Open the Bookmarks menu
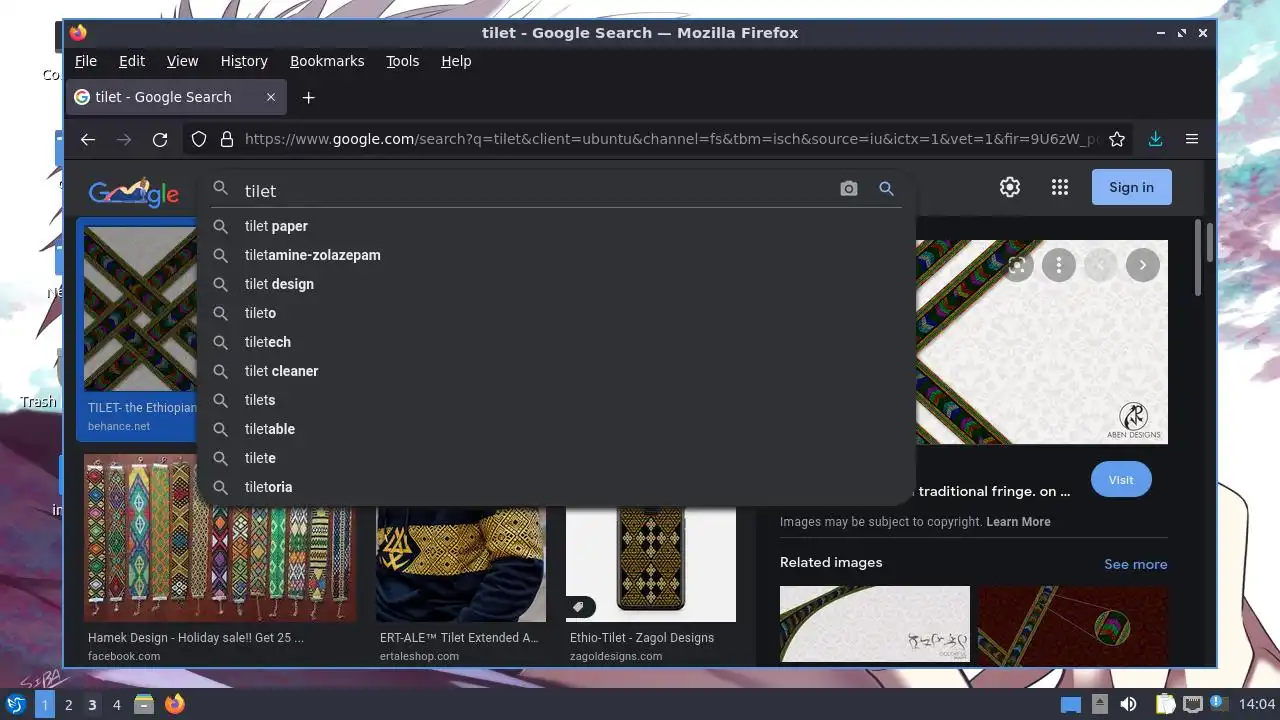This screenshot has height=720, width=1280. [x=327, y=61]
